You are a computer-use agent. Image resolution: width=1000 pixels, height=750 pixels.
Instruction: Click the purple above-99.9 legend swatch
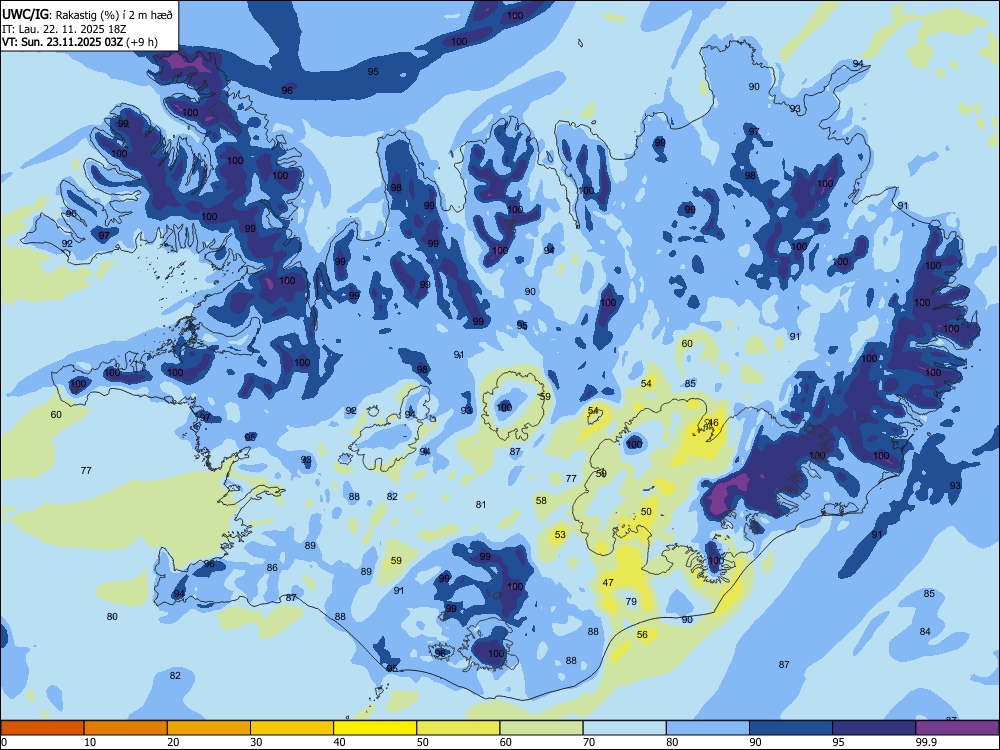tap(957, 728)
